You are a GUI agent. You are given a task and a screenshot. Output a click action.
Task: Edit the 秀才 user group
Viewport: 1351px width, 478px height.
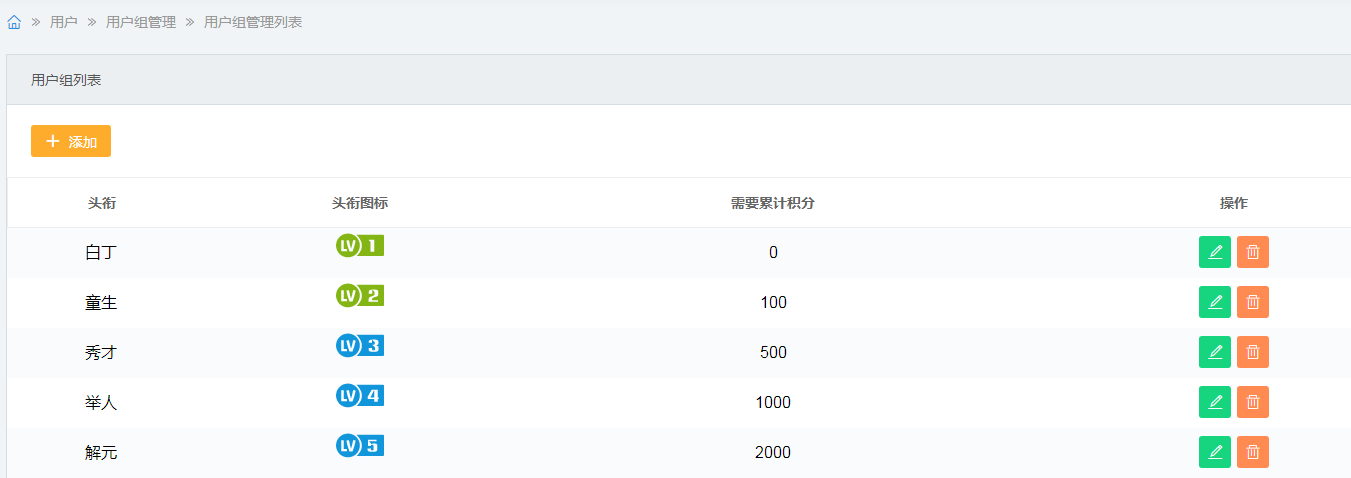[x=1215, y=352]
